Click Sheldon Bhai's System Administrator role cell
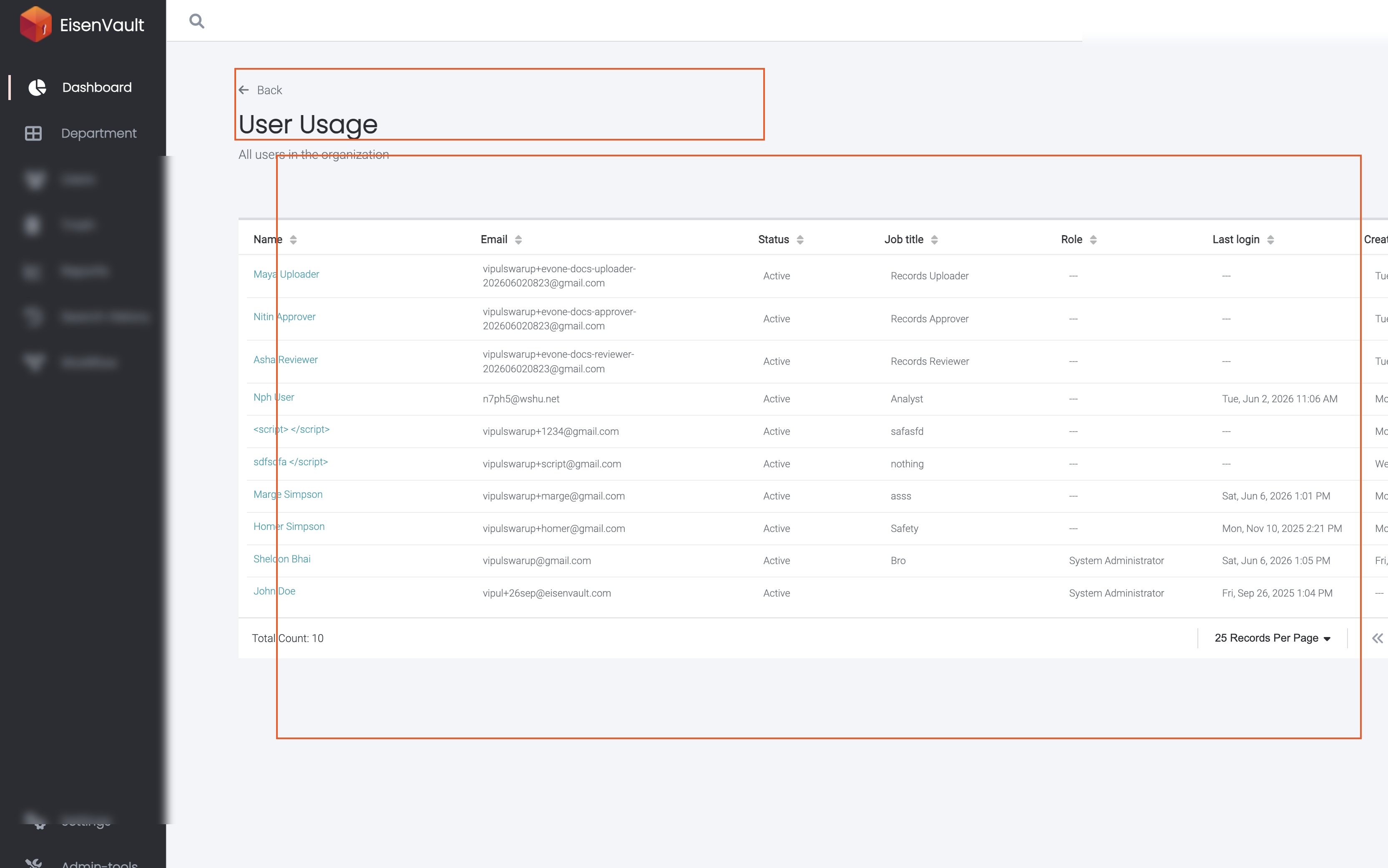This screenshot has width=1388, height=868. coord(1116,561)
